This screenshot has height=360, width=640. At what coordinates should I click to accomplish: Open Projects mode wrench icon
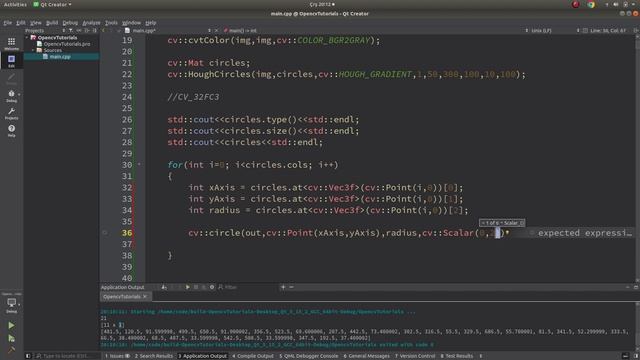pos(11,113)
